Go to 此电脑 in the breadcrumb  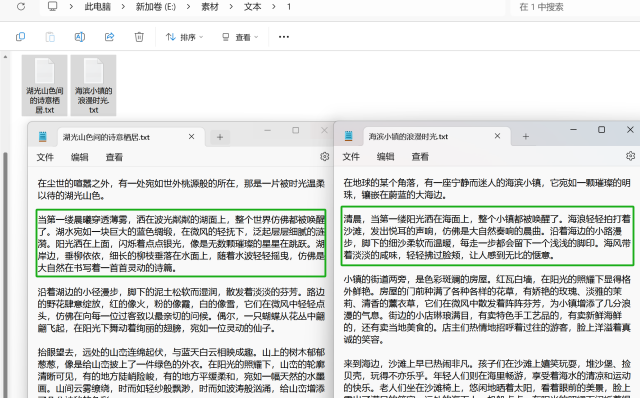98,7
